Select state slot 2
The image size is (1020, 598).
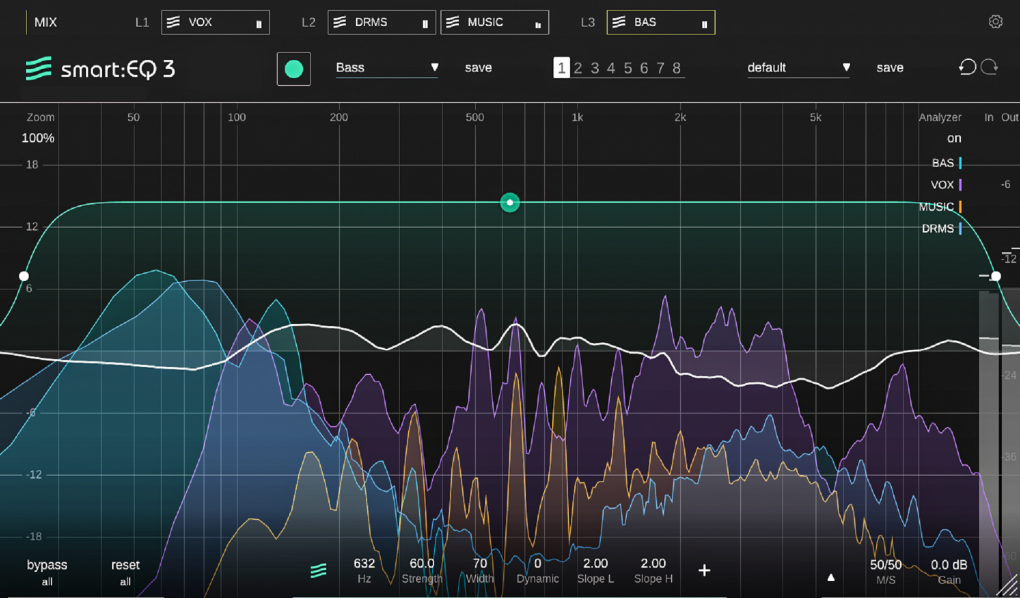point(578,68)
